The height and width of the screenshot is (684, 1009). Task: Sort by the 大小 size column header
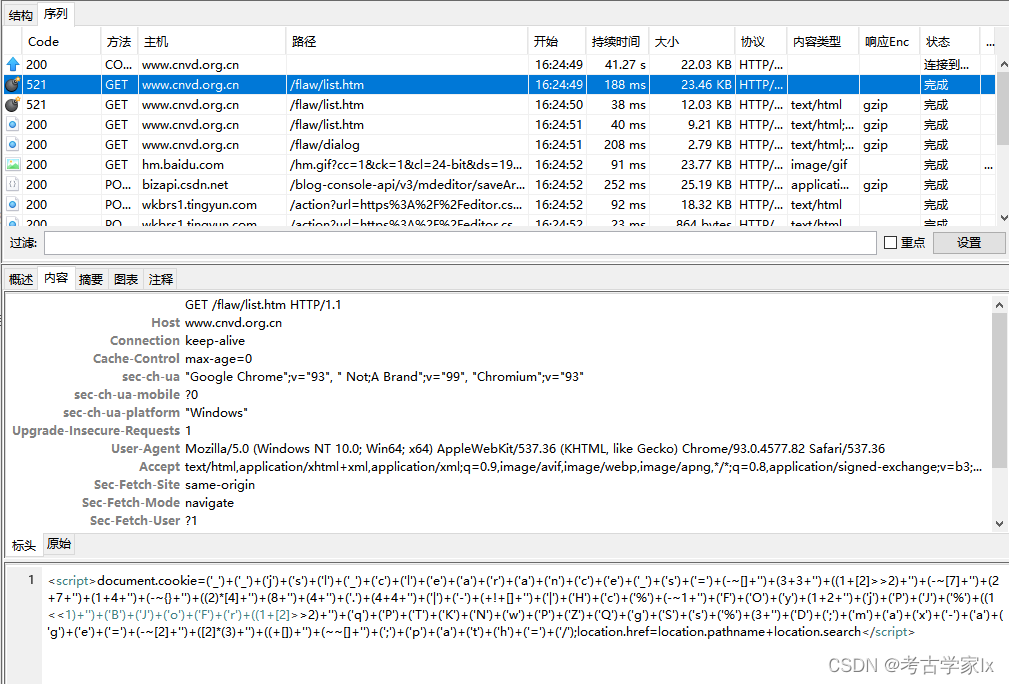coord(691,42)
